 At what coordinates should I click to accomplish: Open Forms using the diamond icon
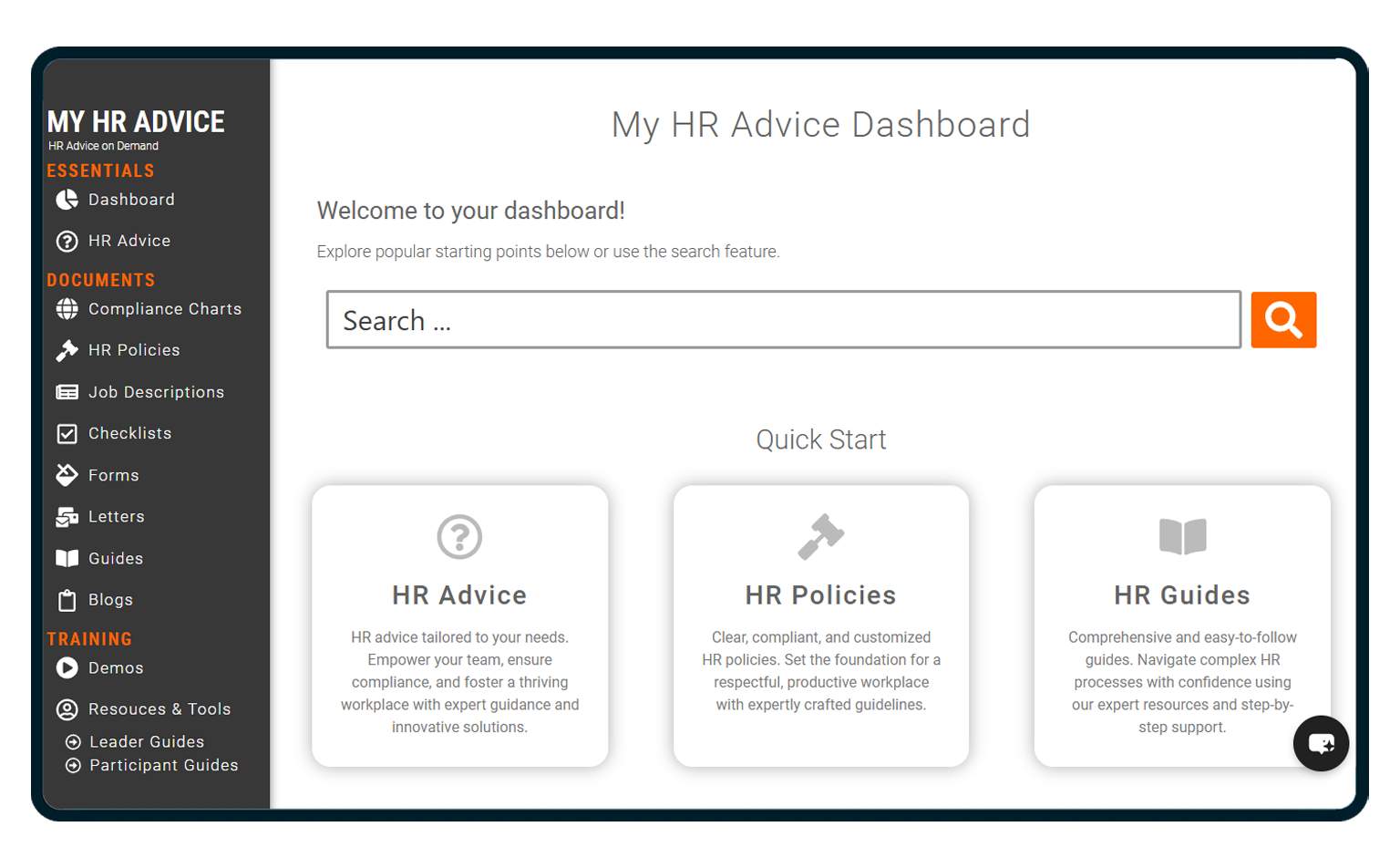66,475
